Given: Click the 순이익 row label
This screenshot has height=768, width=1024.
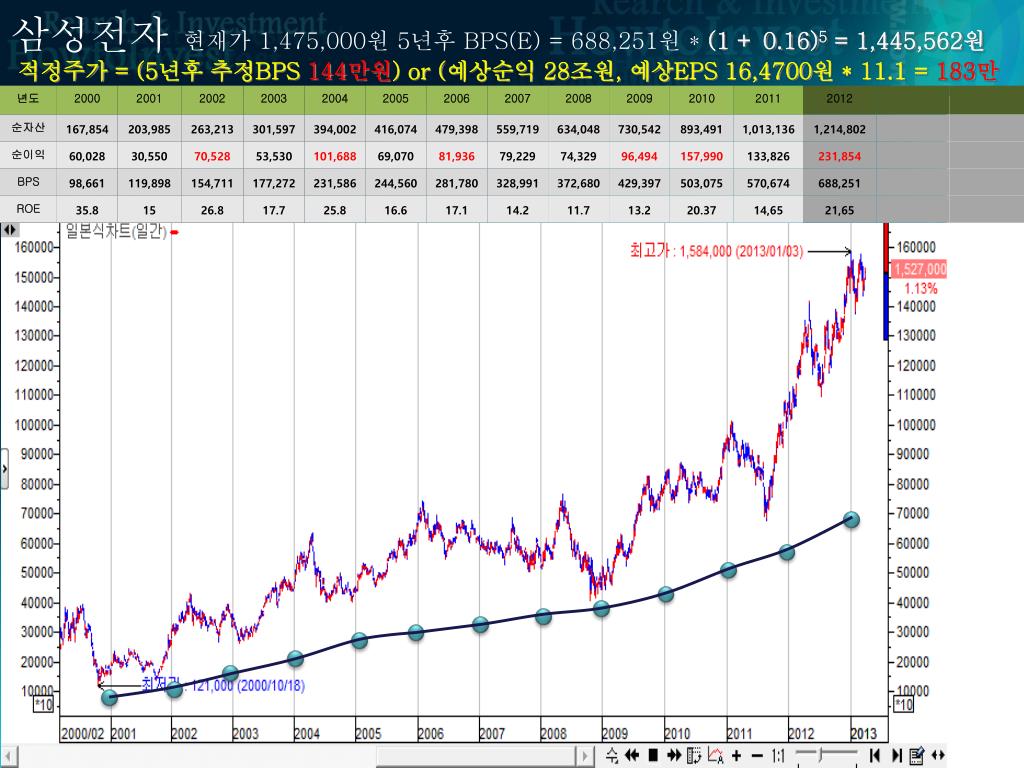Looking at the screenshot, I should point(28,155).
